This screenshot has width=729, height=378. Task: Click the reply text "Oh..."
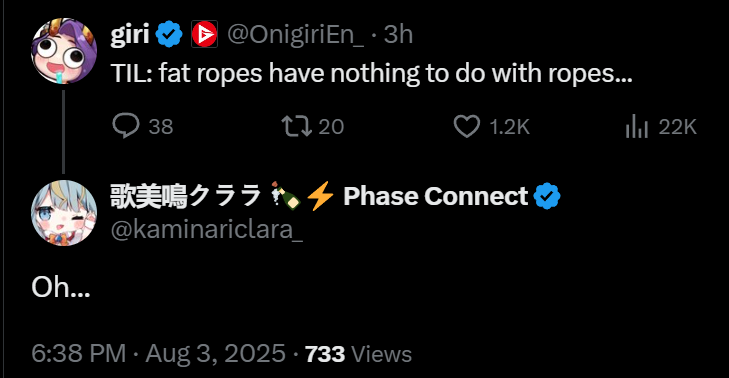coord(61,287)
